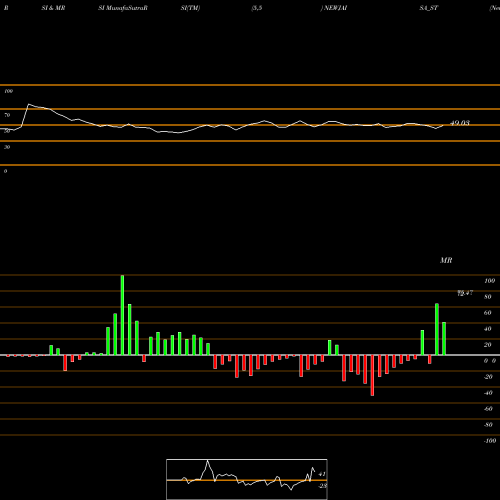The image size is (500, 500).
Task: Click the '20' label on MR axis
Action: [488, 345]
